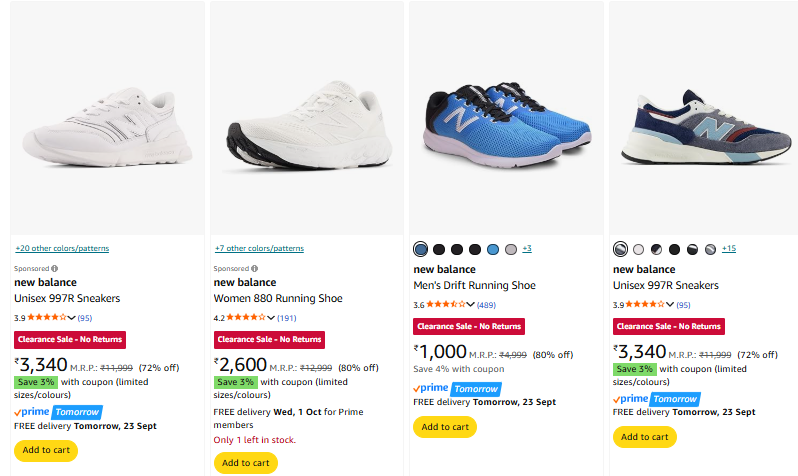798x476 pixels.
Task: Pick the grey swatch for Men's Drift Running Shoe
Action: point(511,249)
